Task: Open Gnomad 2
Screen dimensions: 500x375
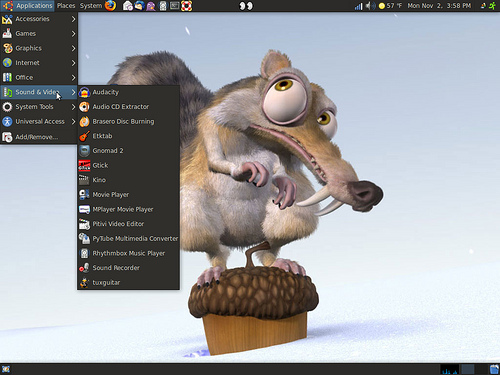Action: click(x=129, y=151)
